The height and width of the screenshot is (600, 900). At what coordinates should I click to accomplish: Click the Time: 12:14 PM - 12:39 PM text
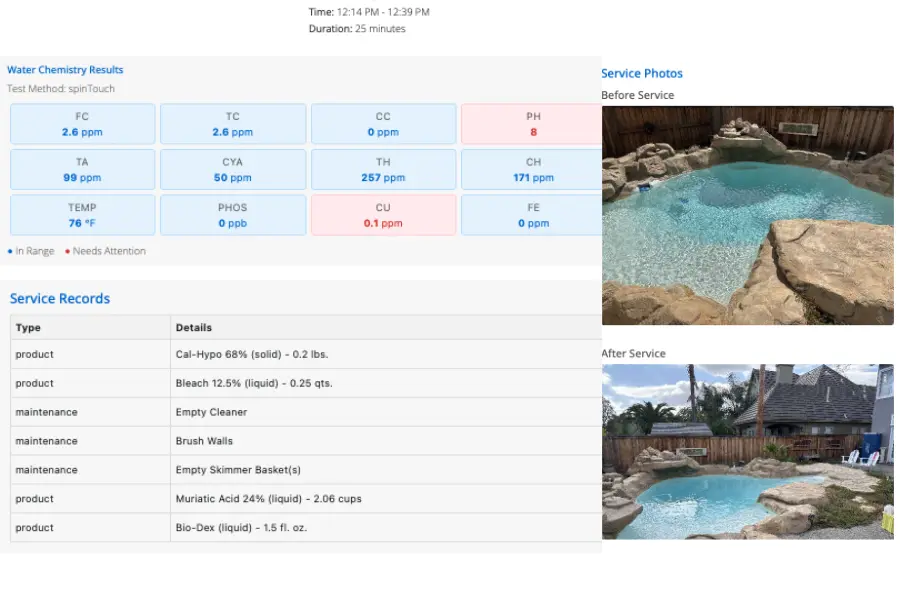click(369, 12)
